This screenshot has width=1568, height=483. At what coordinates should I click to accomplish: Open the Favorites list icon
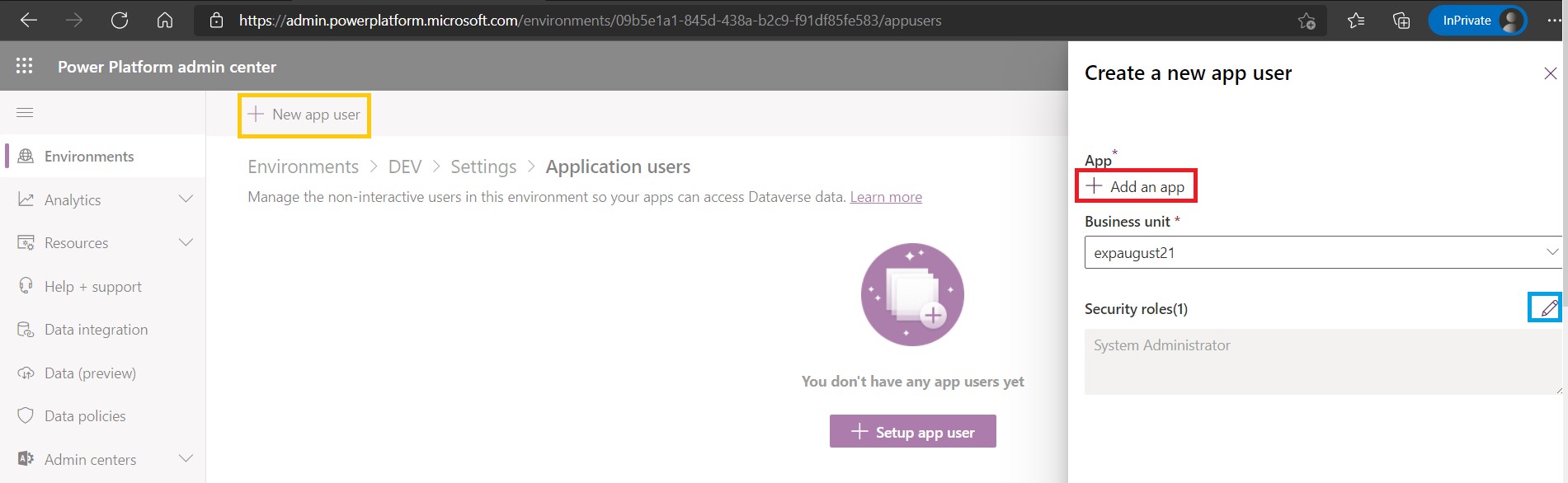pos(1355,21)
